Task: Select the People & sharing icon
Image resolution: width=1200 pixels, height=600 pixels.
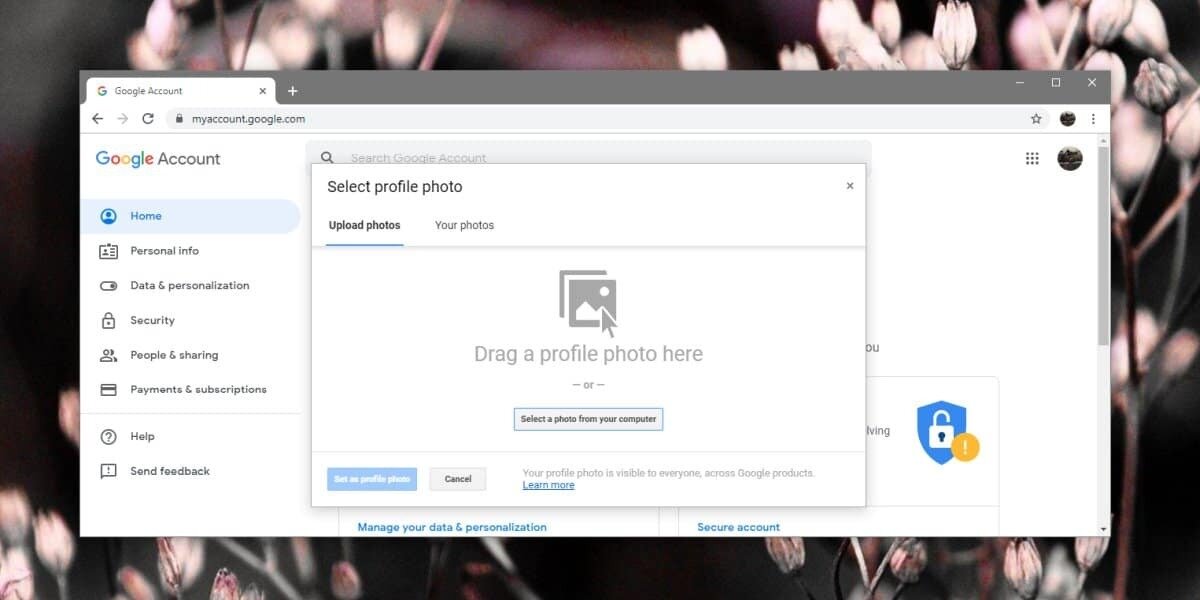Action: (108, 355)
